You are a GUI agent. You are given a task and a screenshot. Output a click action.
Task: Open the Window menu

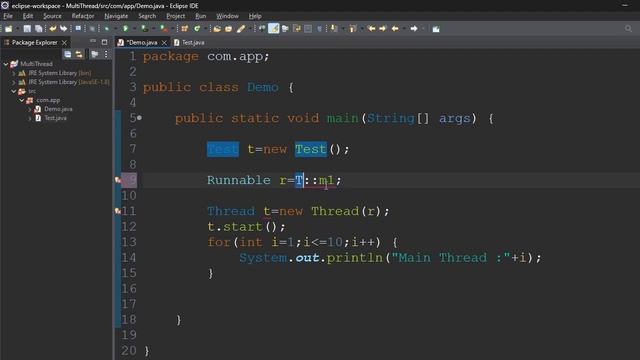pos(227,16)
